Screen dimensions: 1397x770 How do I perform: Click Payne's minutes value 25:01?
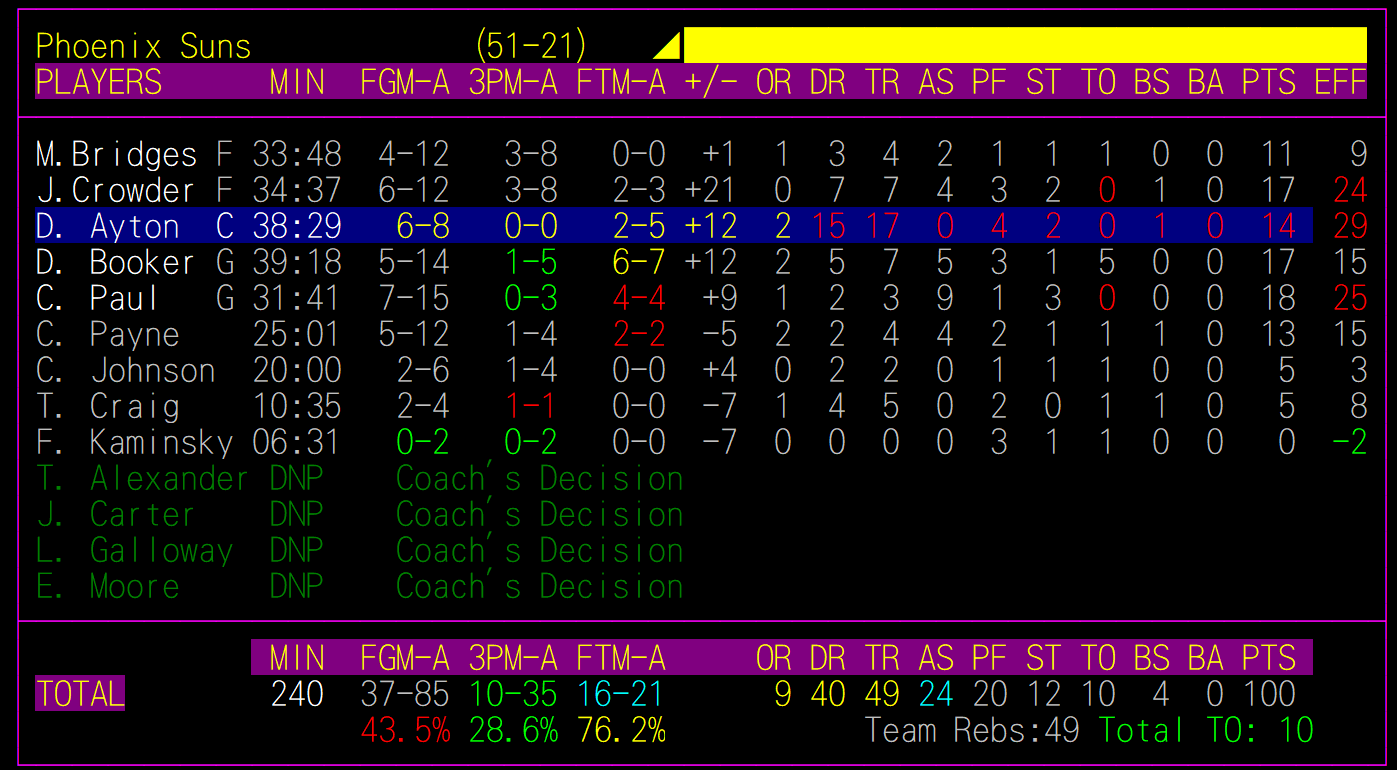(x=297, y=334)
